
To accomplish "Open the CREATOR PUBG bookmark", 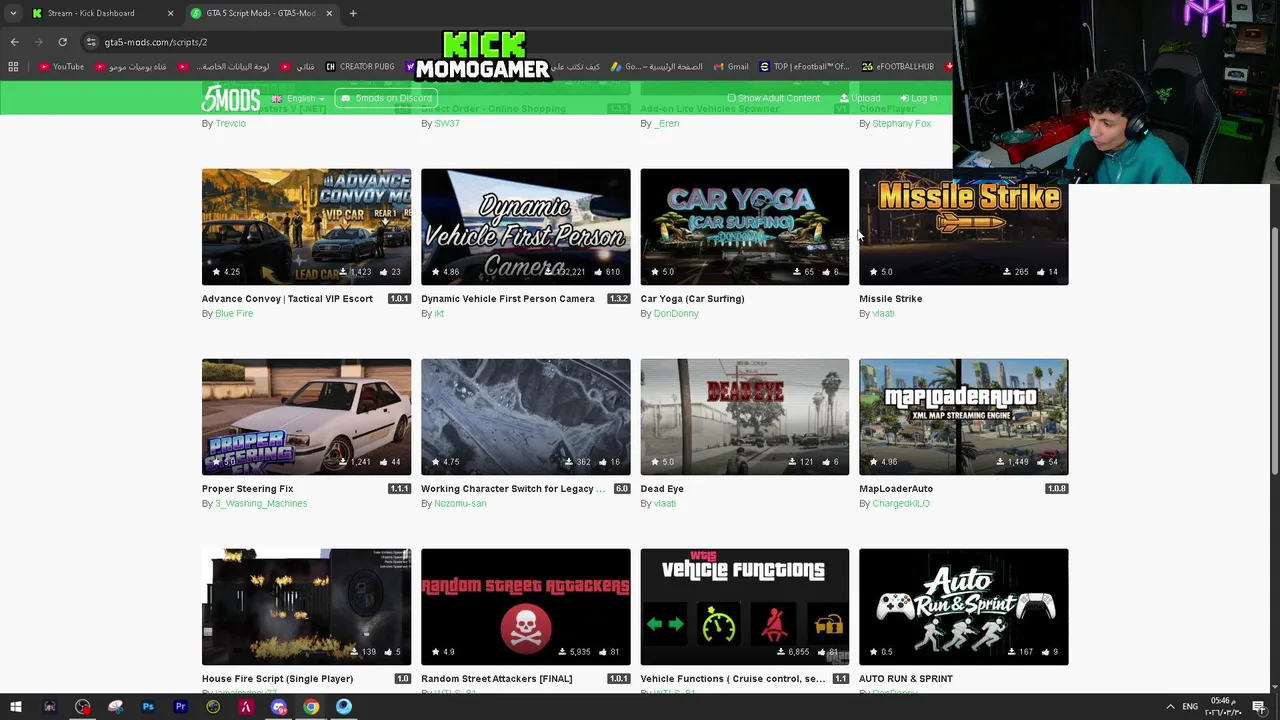I will click(360, 67).
